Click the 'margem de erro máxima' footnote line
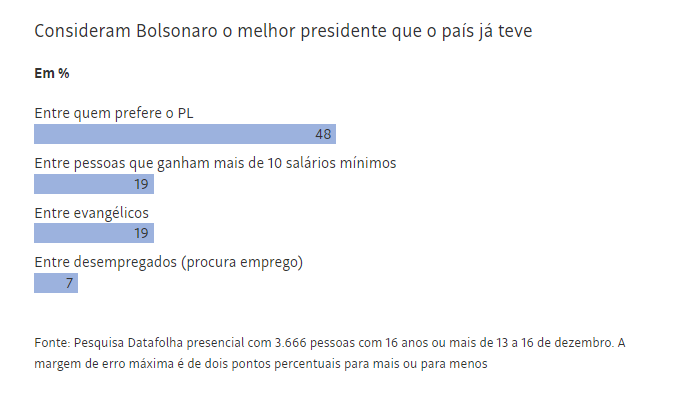This screenshot has height=407, width=694. 261,364
